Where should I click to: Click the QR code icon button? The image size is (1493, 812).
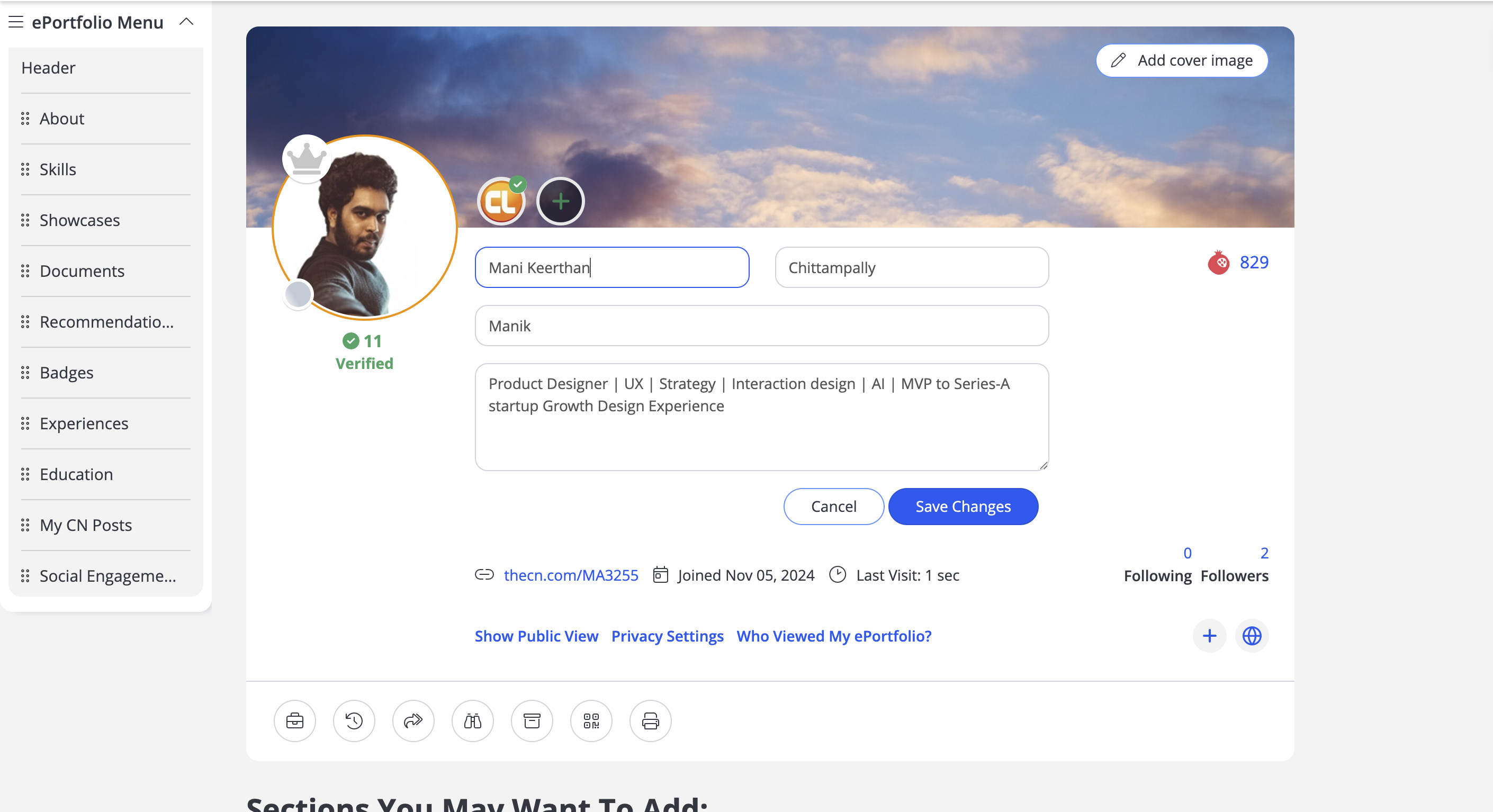tap(591, 721)
